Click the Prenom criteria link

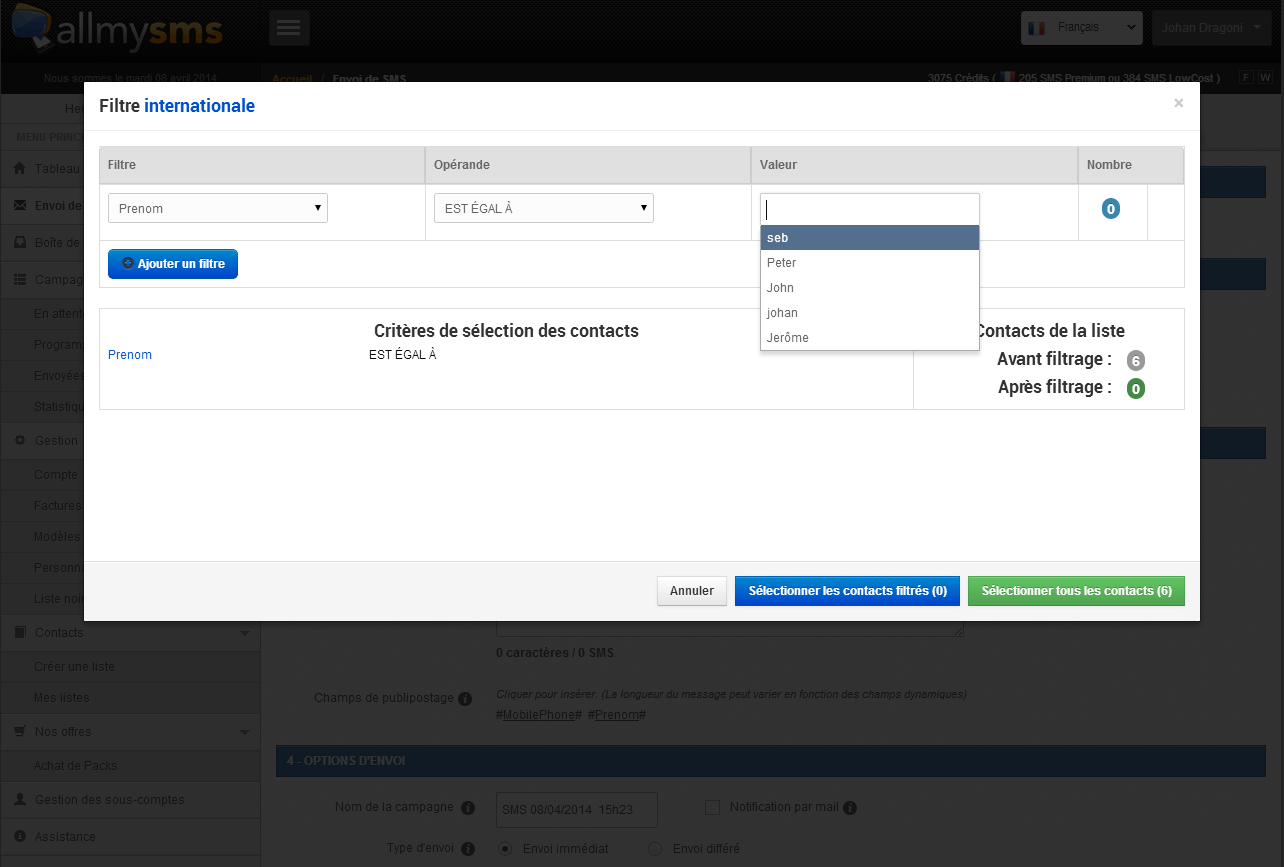pyautogui.click(x=130, y=355)
